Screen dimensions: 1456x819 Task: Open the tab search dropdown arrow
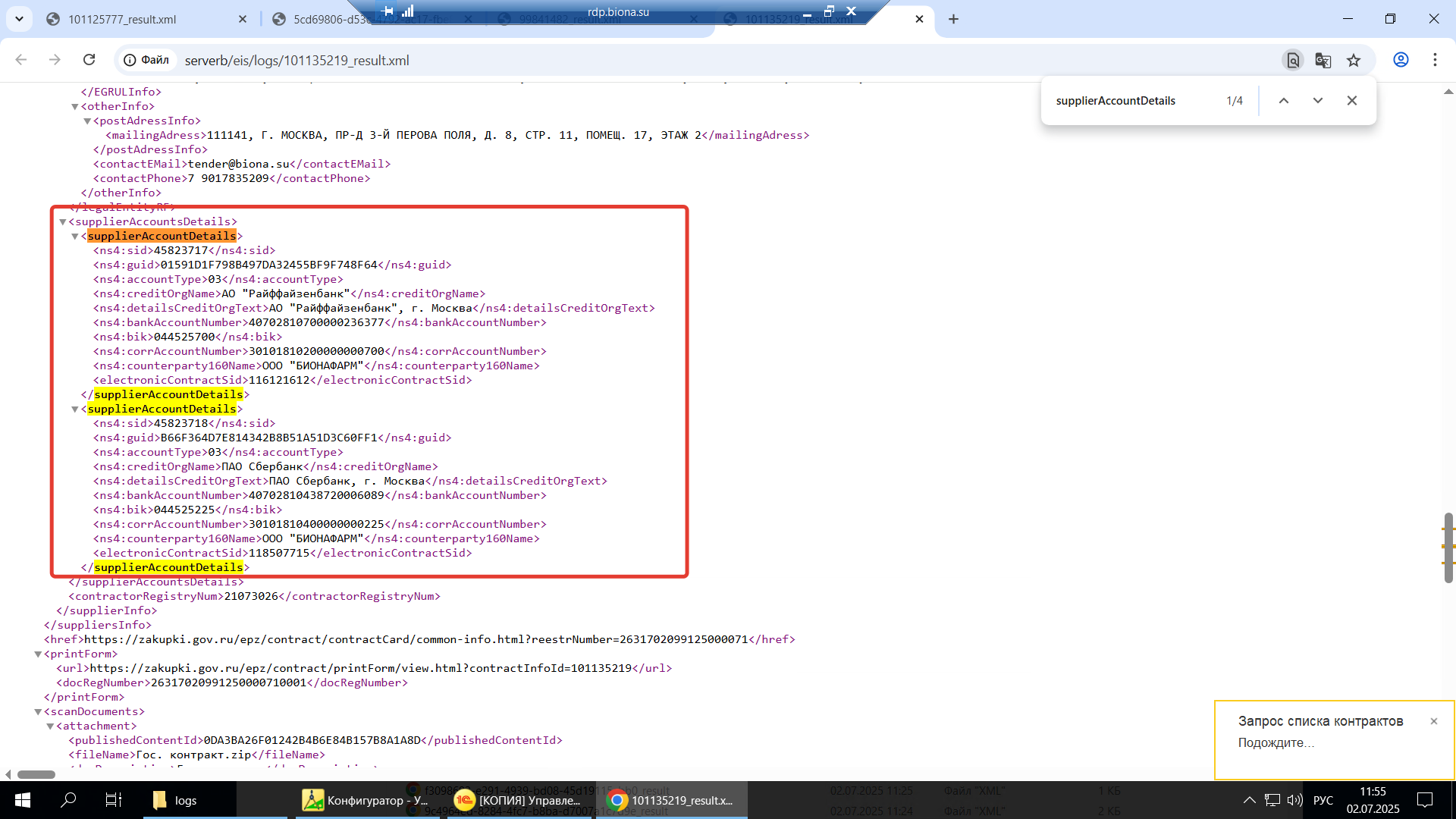[19, 19]
